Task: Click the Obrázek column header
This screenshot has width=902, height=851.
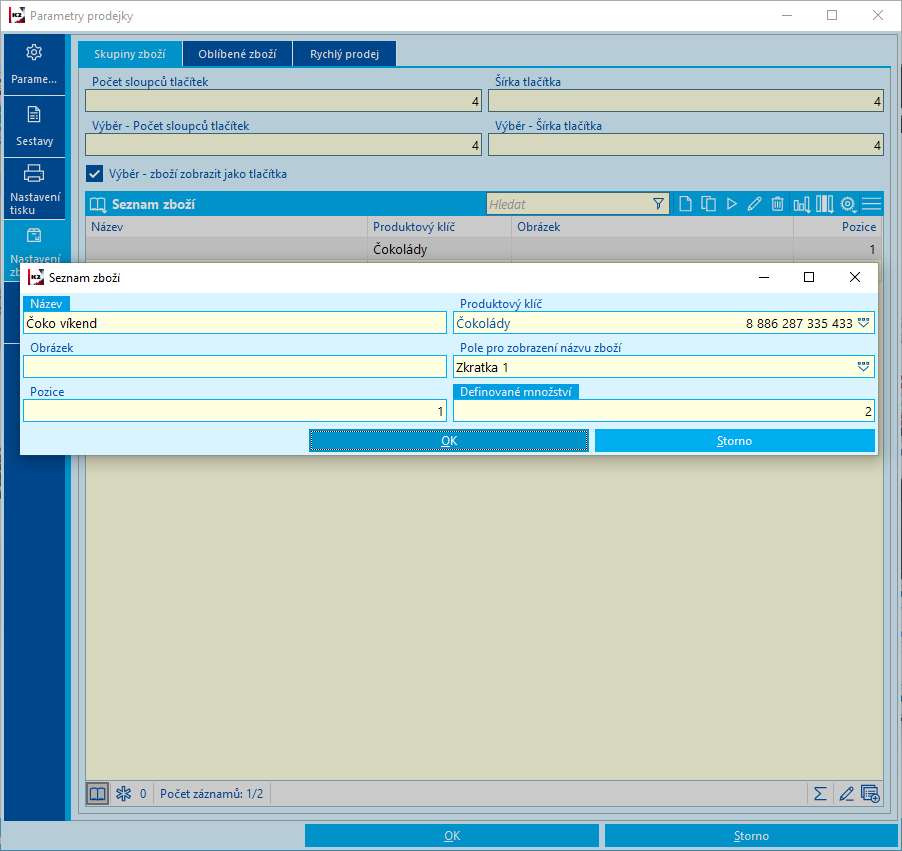Action: tap(652, 227)
